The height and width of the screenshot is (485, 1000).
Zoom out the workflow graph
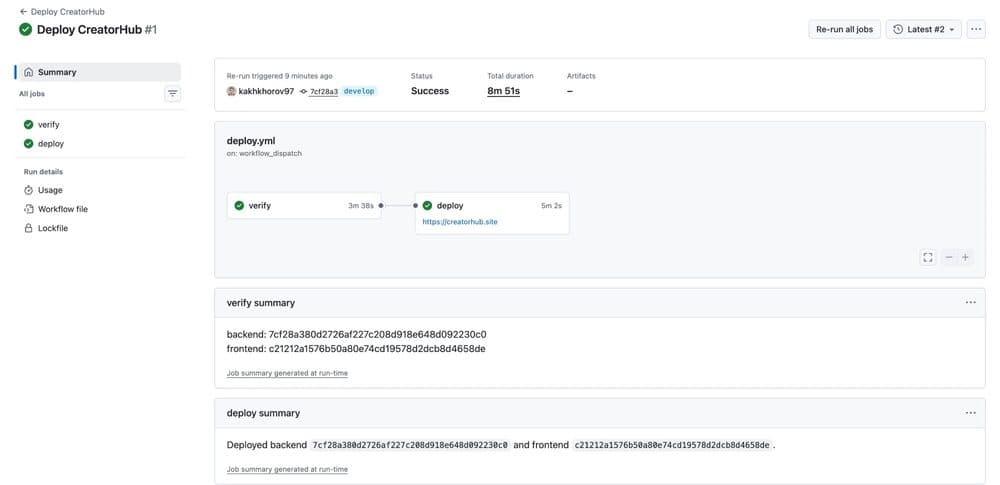click(x=949, y=257)
